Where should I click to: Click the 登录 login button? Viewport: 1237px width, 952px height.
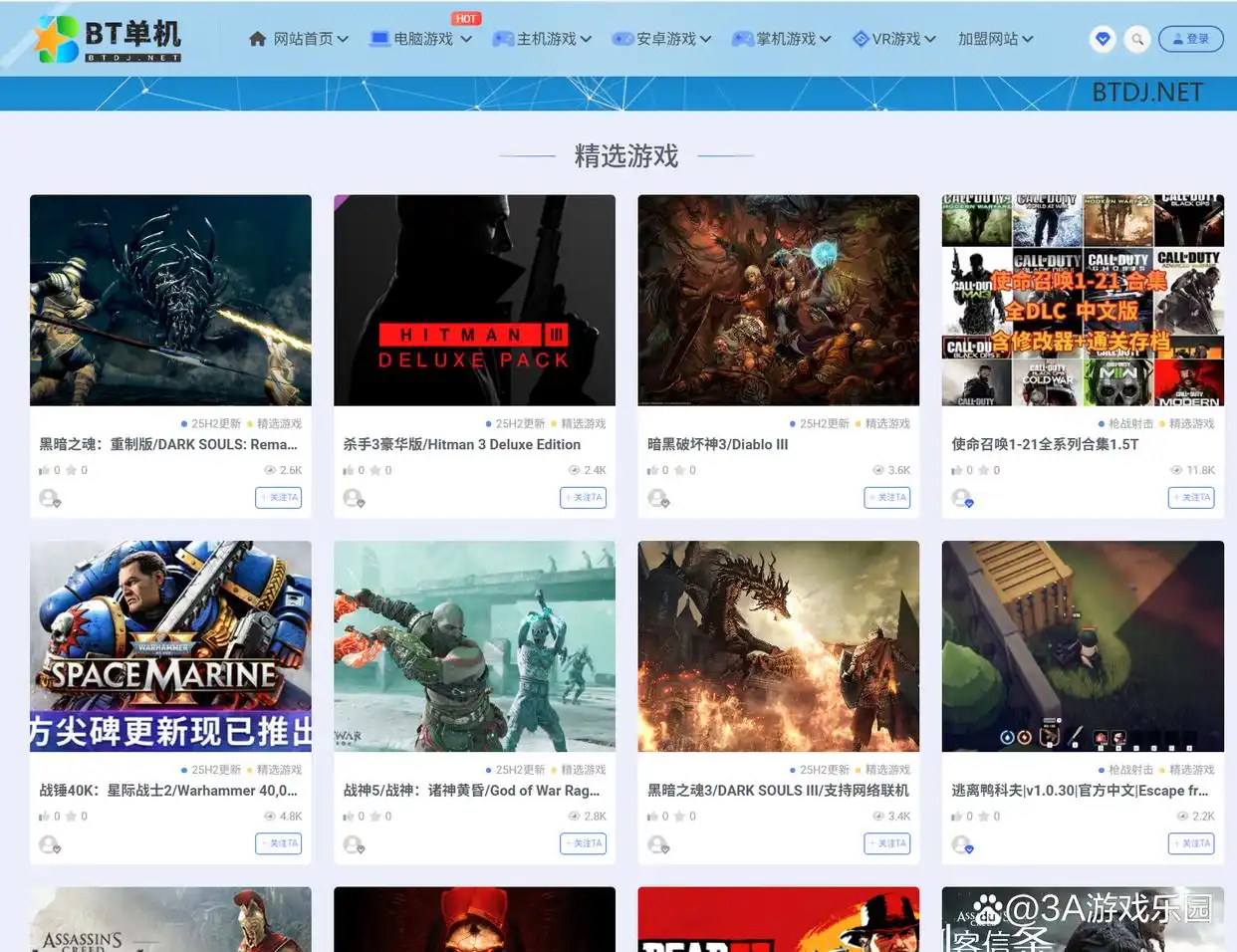click(1191, 39)
